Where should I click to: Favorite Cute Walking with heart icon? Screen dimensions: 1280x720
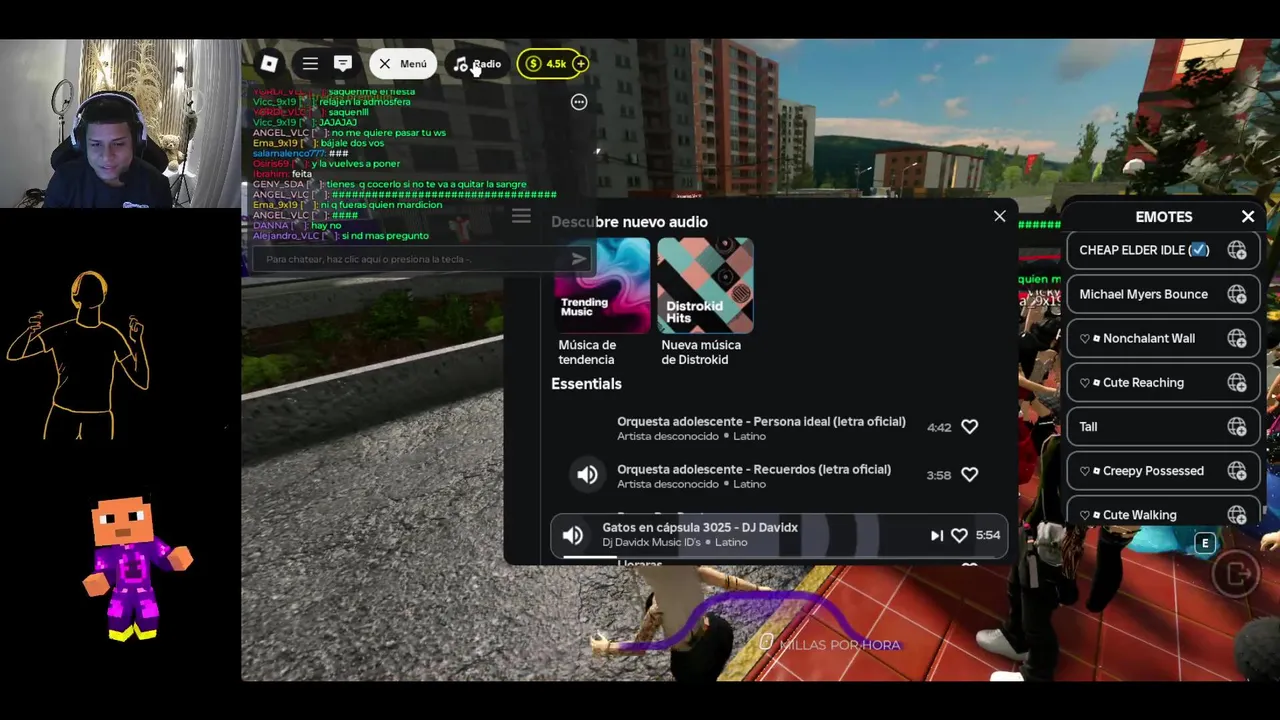pos(1085,515)
